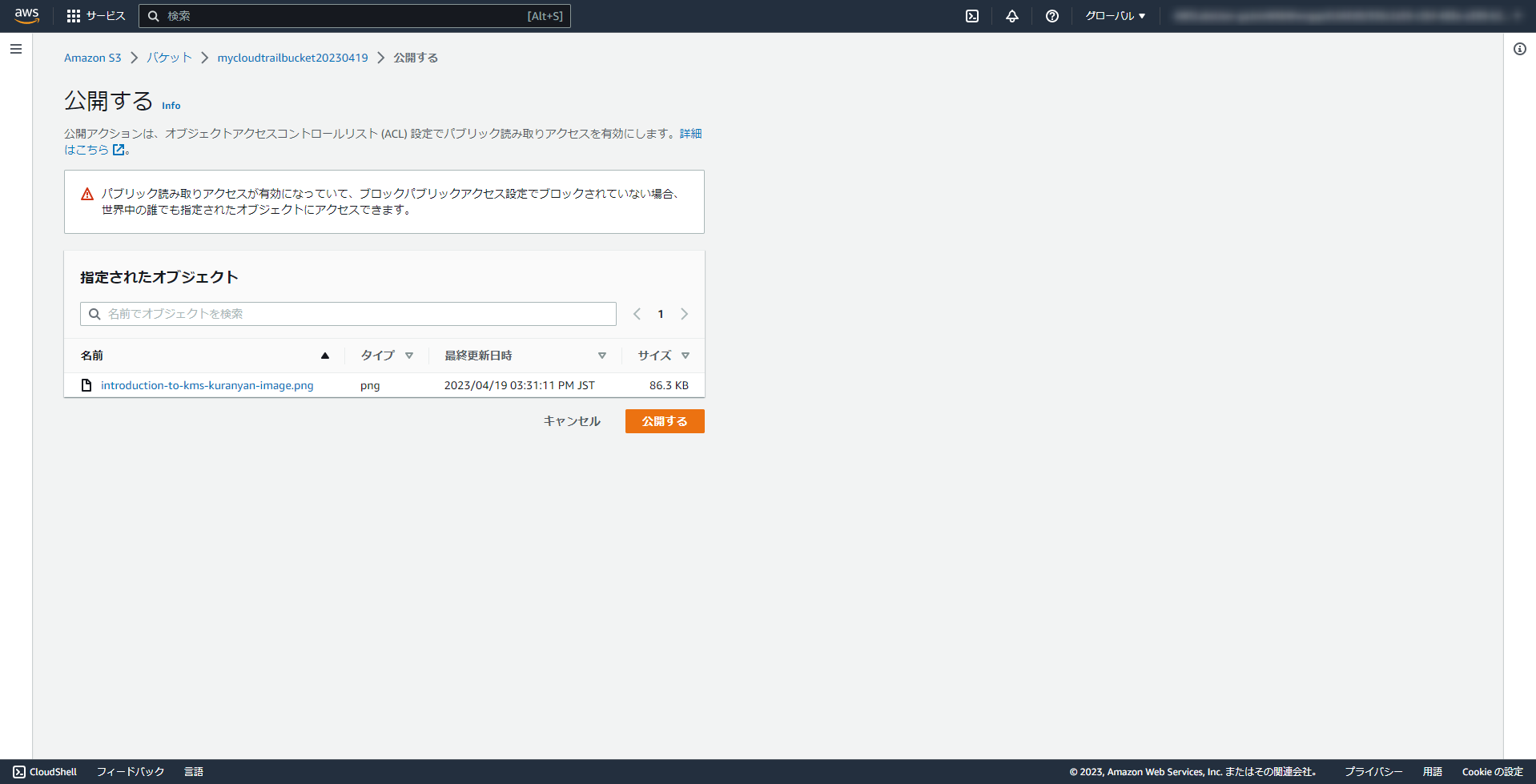Click the external link icon after 詳細はこちら
The height and width of the screenshot is (784, 1536).
pos(119,149)
